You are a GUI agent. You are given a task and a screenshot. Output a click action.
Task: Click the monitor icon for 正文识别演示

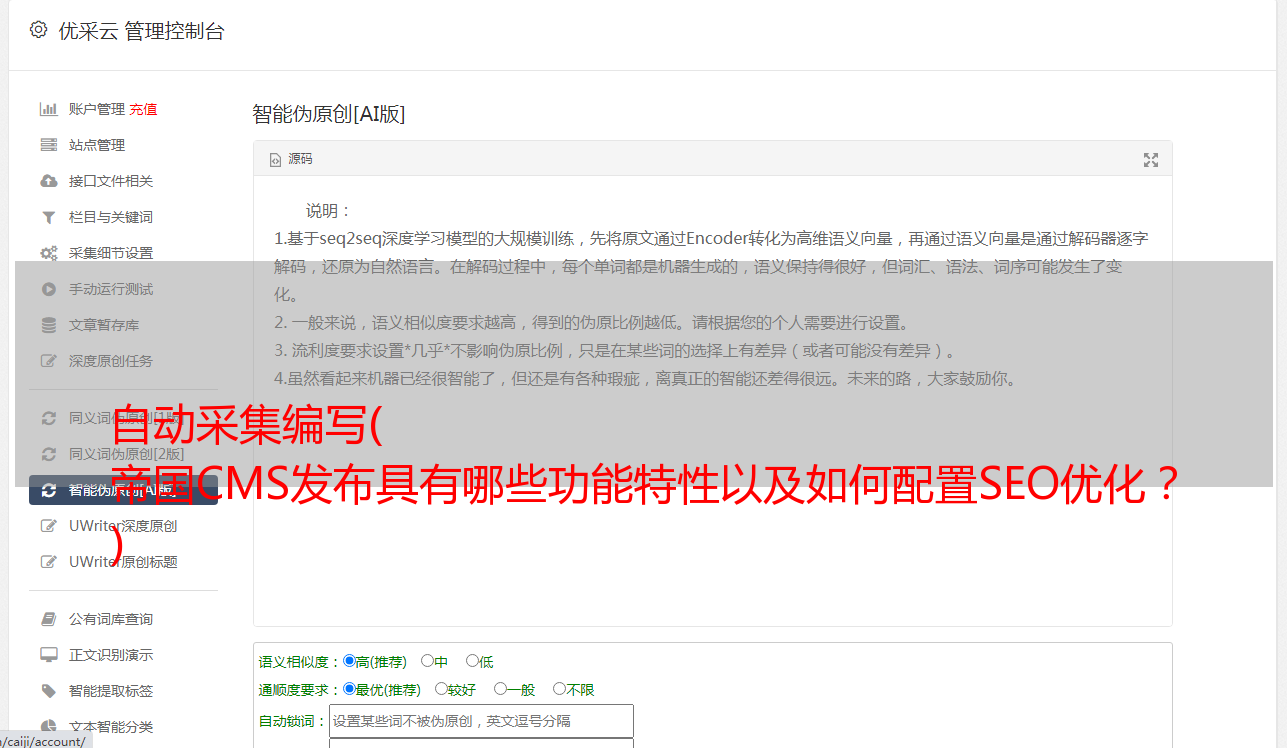coord(48,655)
